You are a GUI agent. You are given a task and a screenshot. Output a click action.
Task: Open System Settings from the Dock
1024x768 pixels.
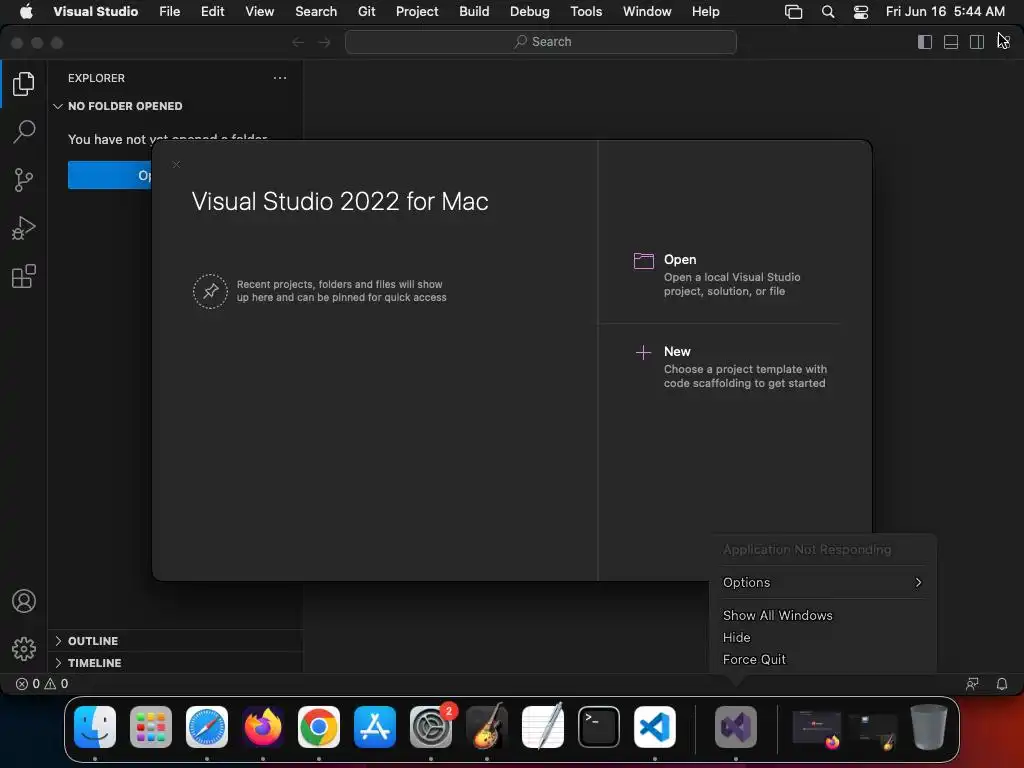point(431,727)
